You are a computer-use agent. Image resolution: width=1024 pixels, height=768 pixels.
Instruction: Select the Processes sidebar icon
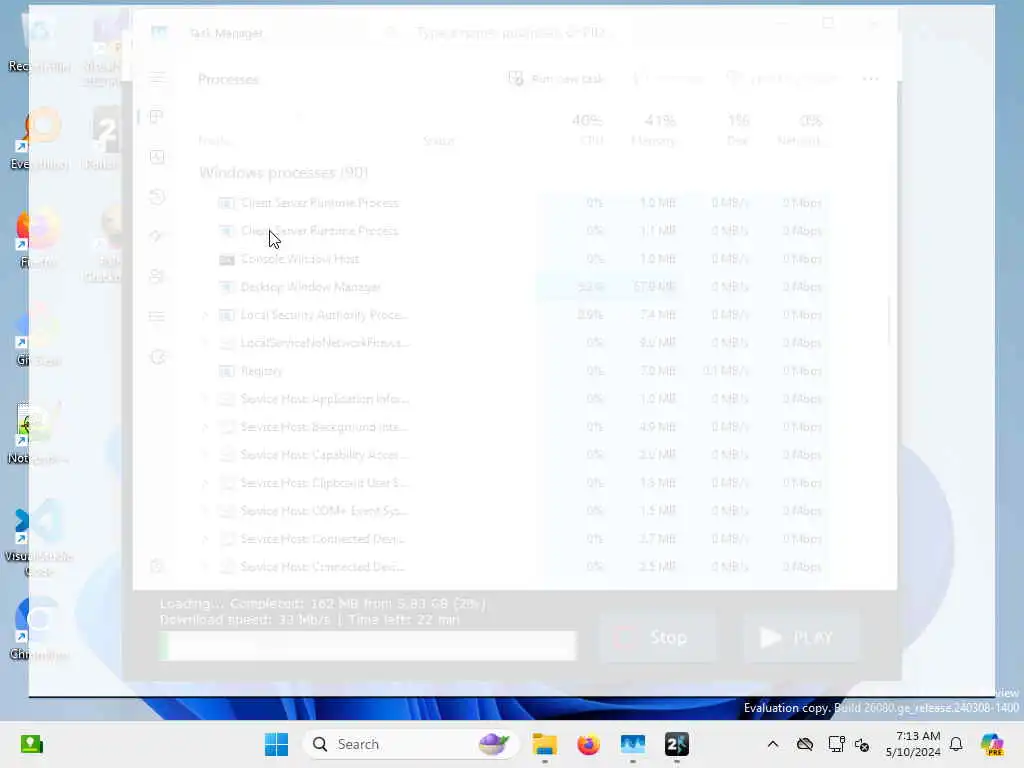coord(157,117)
